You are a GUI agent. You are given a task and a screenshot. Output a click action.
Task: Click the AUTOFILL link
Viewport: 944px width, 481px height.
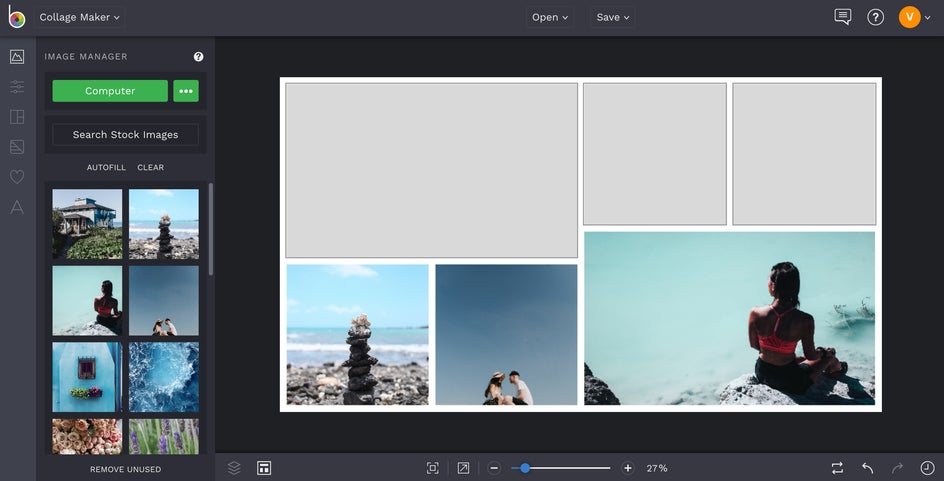pos(106,168)
